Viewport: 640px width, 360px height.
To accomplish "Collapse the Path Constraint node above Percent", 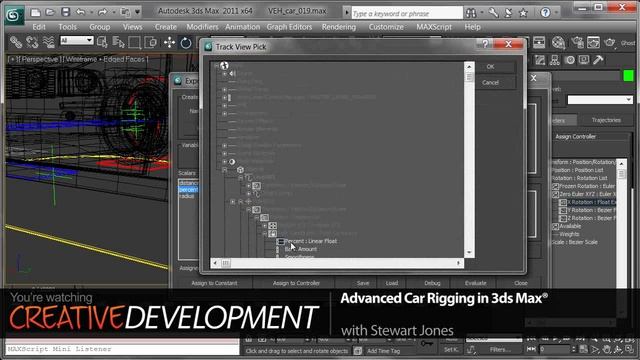I will pos(265,233).
